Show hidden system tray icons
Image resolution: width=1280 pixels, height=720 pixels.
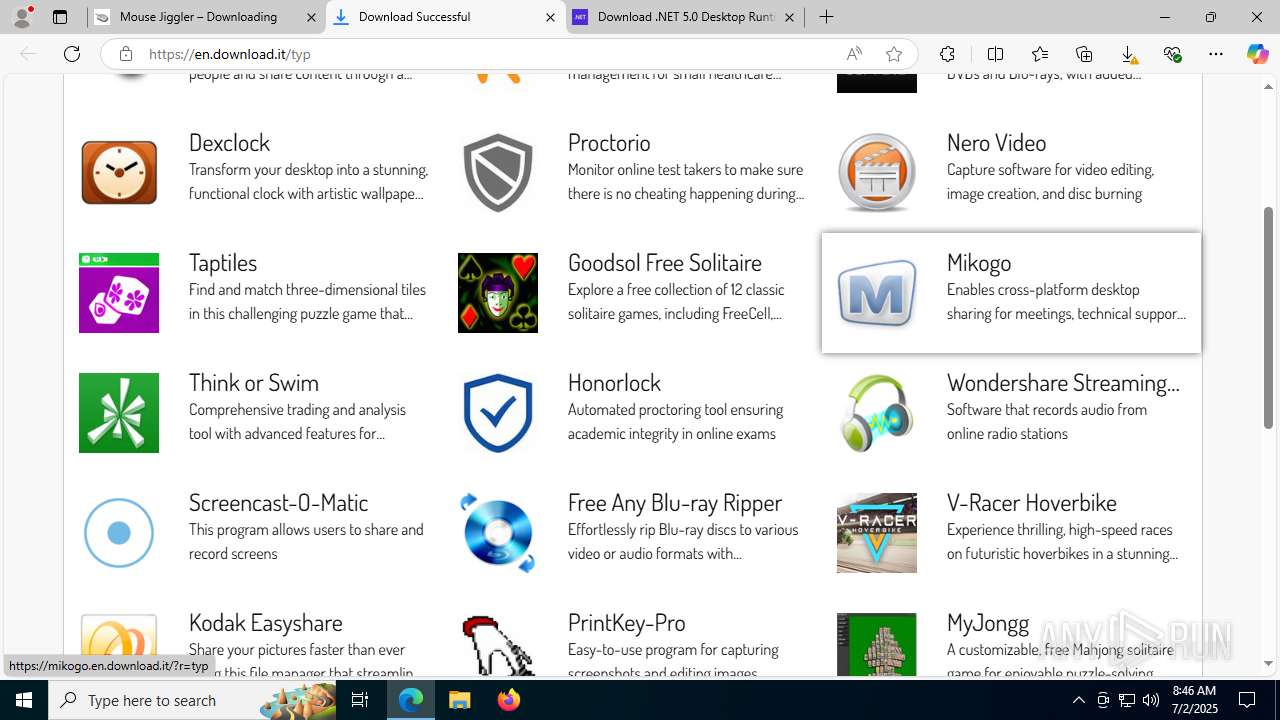click(x=1078, y=700)
